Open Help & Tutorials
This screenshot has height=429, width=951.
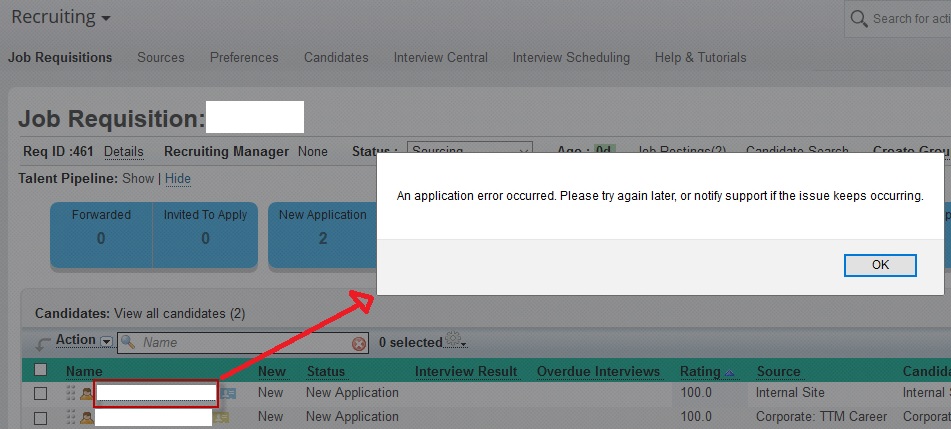[x=701, y=58]
